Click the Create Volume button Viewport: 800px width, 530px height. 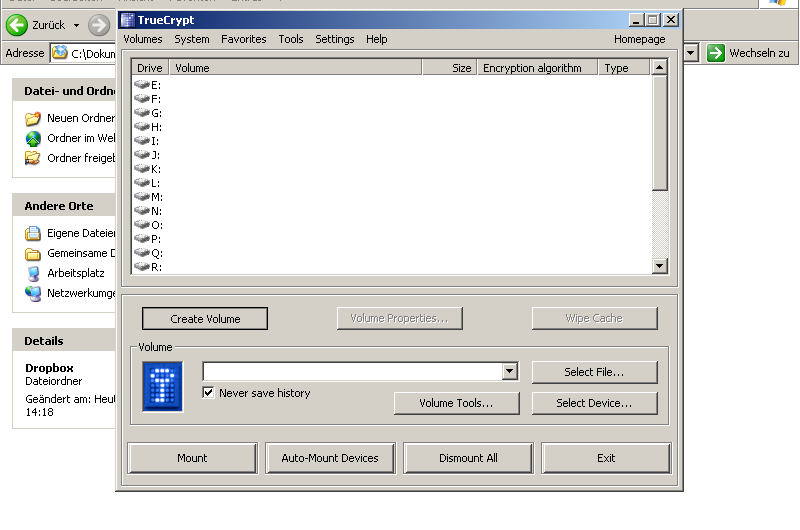pyautogui.click(x=205, y=319)
